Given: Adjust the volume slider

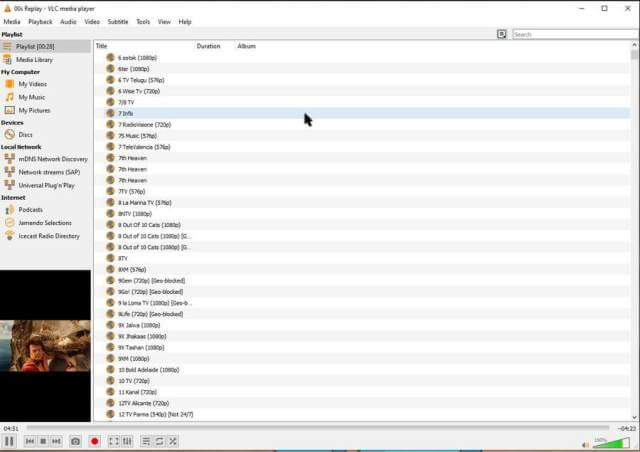Looking at the screenshot, I should tap(611, 443).
